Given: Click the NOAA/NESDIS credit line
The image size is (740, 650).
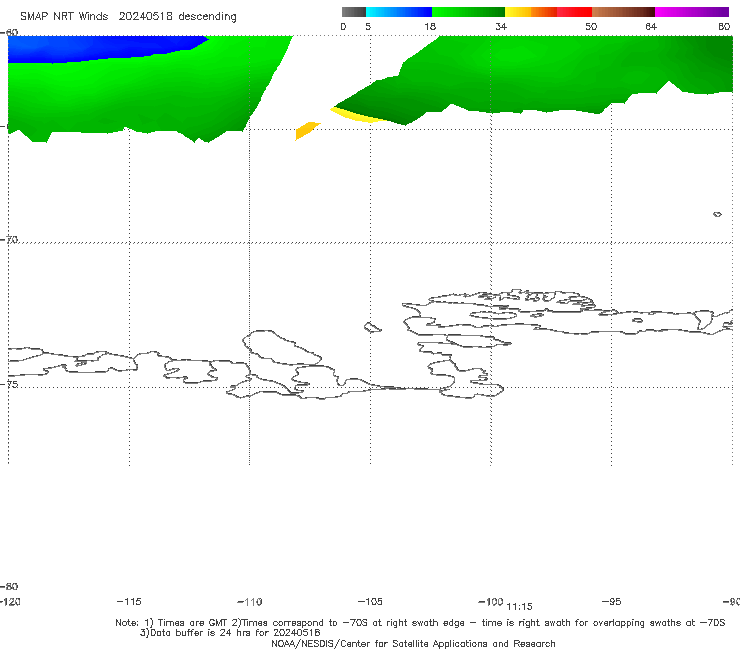Looking at the screenshot, I should [413, 643].
